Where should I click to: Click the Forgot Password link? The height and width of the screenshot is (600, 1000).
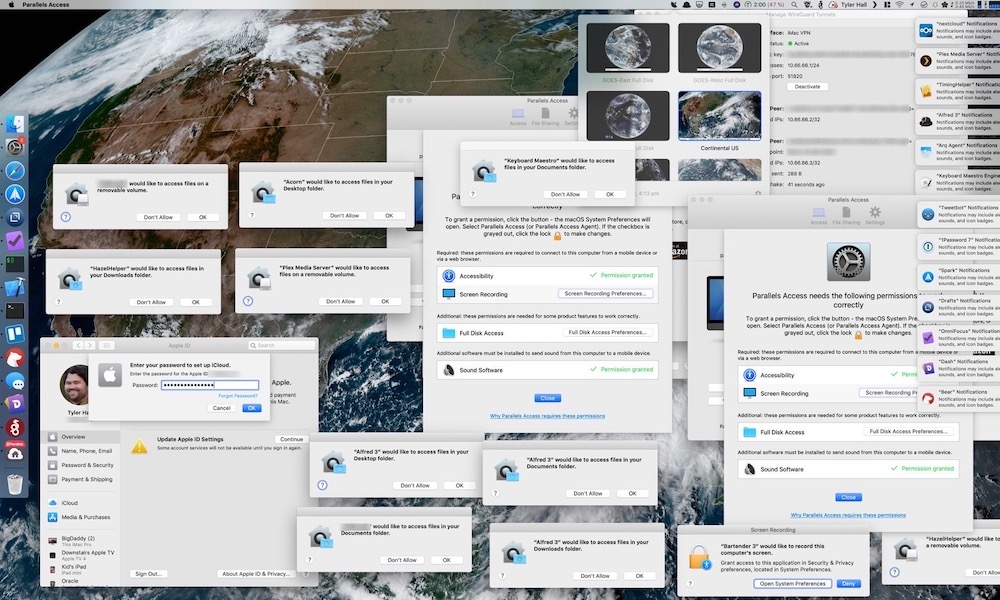pos(238,396)
